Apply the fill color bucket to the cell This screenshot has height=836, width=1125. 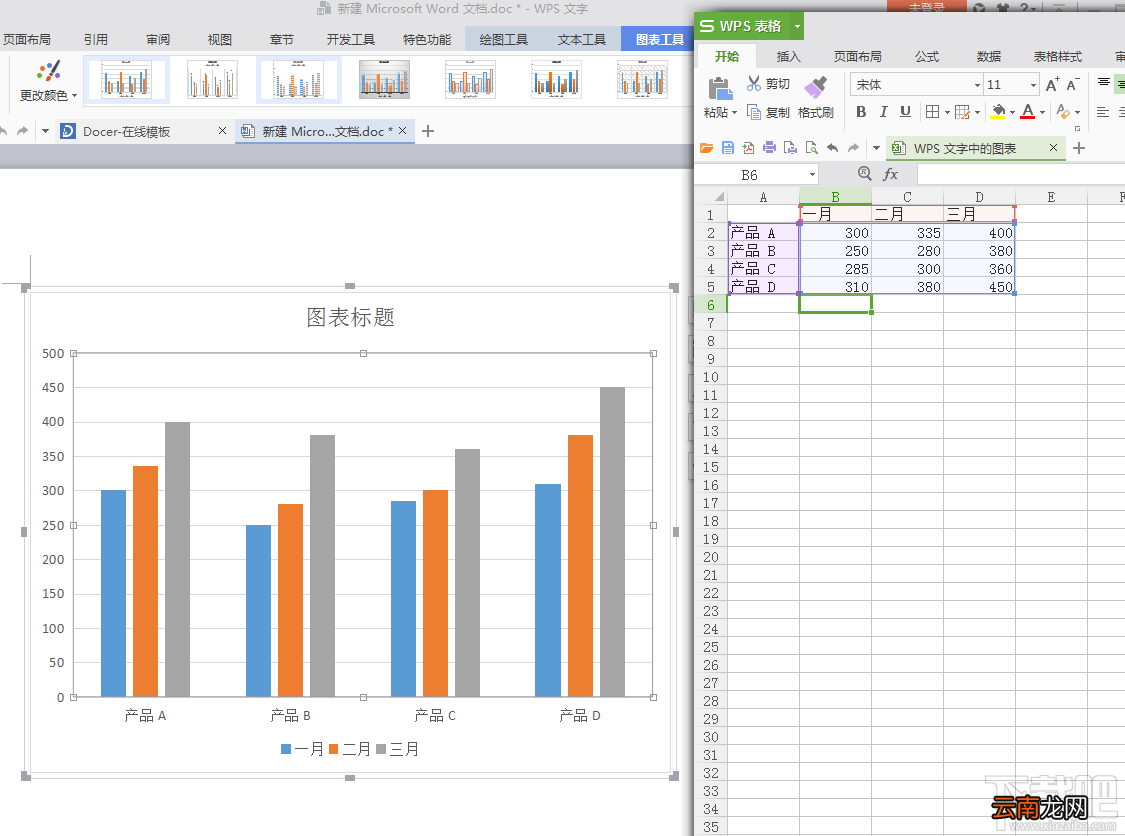coord(998,111)
